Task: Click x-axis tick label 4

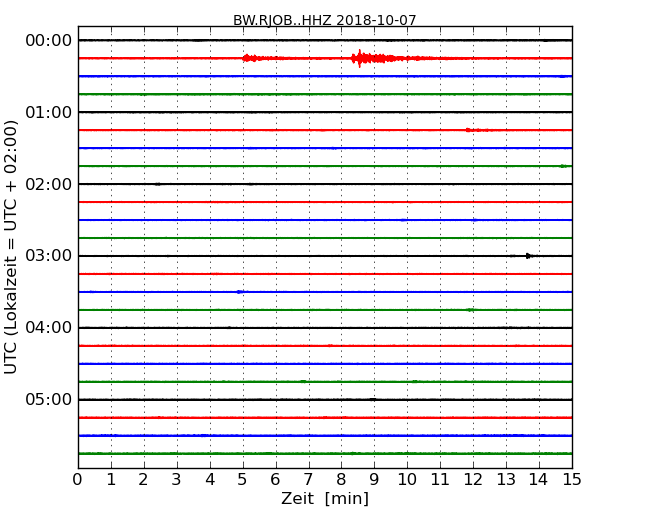Action: (x=210, y=479)
